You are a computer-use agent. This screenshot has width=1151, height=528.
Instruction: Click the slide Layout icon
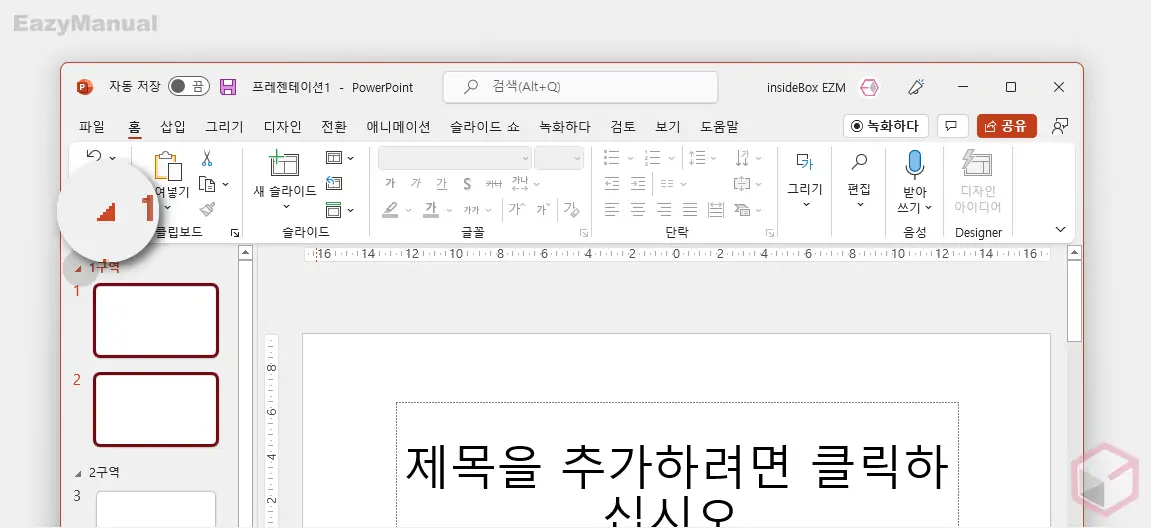tap(334, 158)
